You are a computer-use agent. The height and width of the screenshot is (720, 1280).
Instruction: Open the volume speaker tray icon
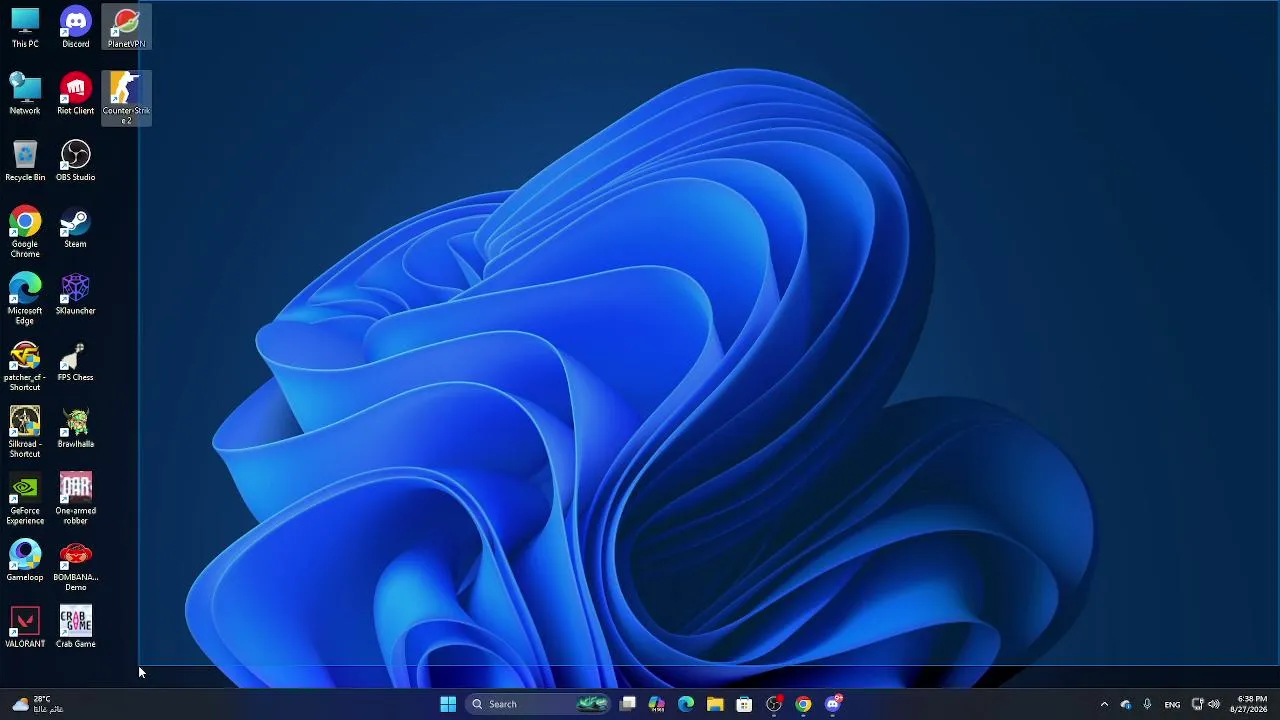click(x=1214, y=704)
